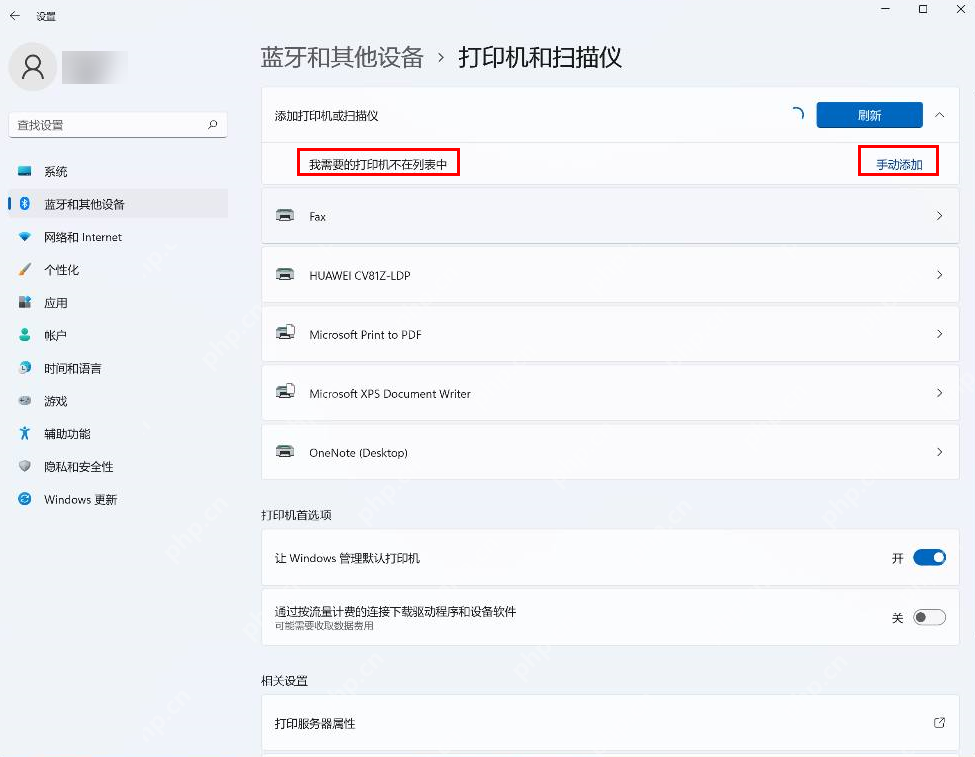This screenshot has width=975, height=757.
Task: Click the 应用 apps icon
Action: 25,302
